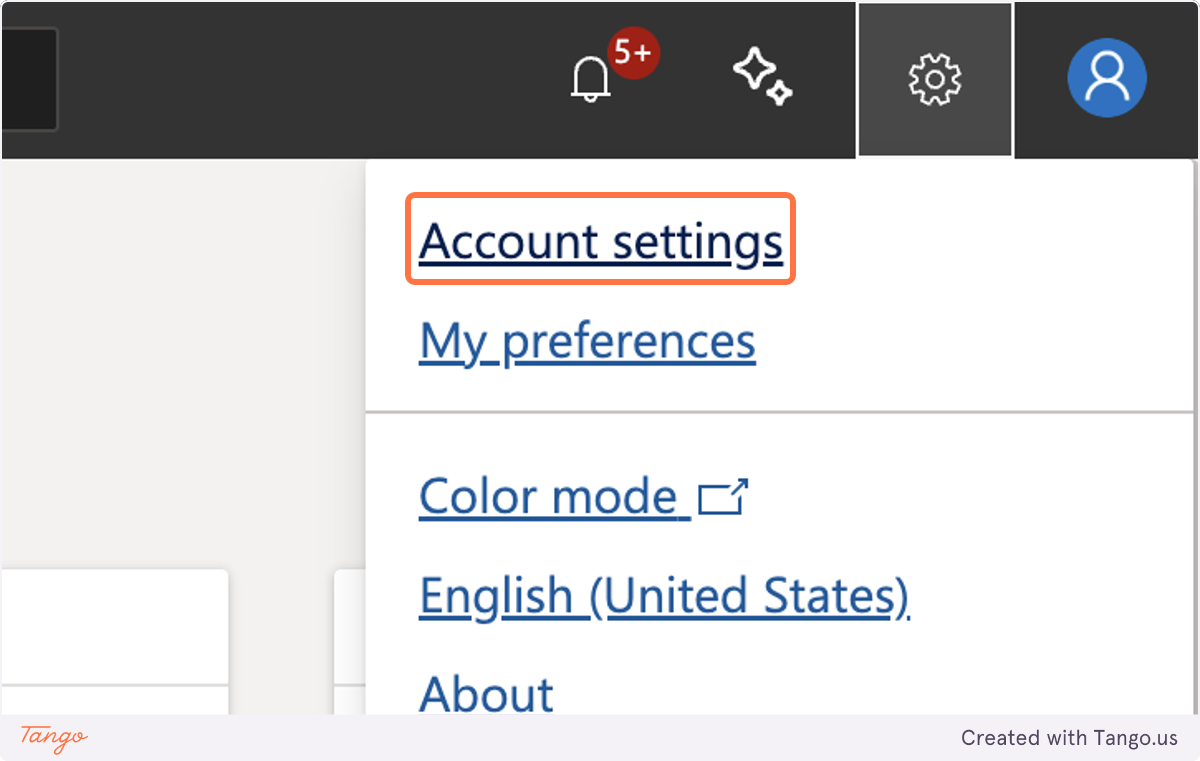
Task: Click the red 5+ notification badge
Action: click(633, 52)
